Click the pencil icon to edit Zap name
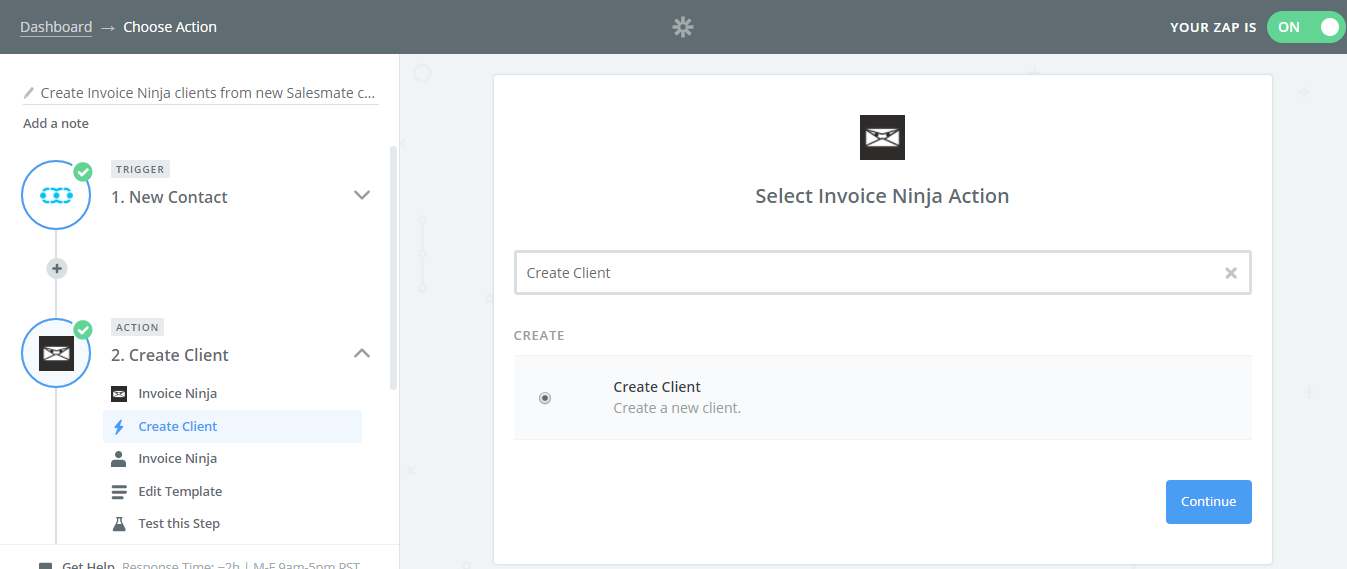Screen dimensions: 1347x569 pyautogui.click(x=29, y=93)
